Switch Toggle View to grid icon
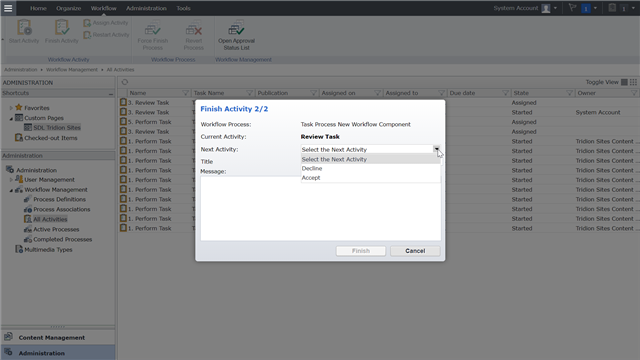This screenshot has height=360, width=640. (633, 82)
